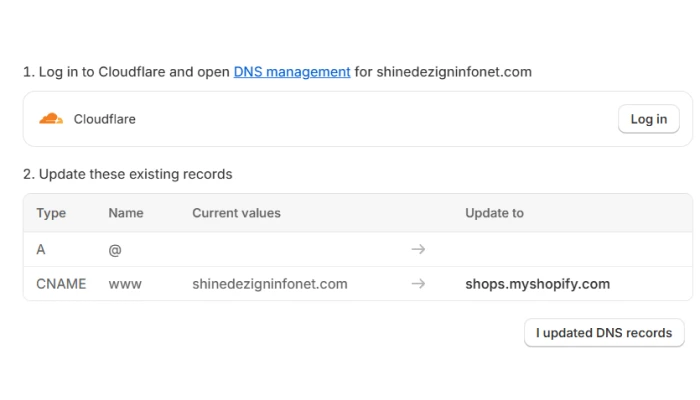This screenshot has width=700, height=400.
Task: Click the arrow icon in the A record row
Action: (x=418, y=249)
